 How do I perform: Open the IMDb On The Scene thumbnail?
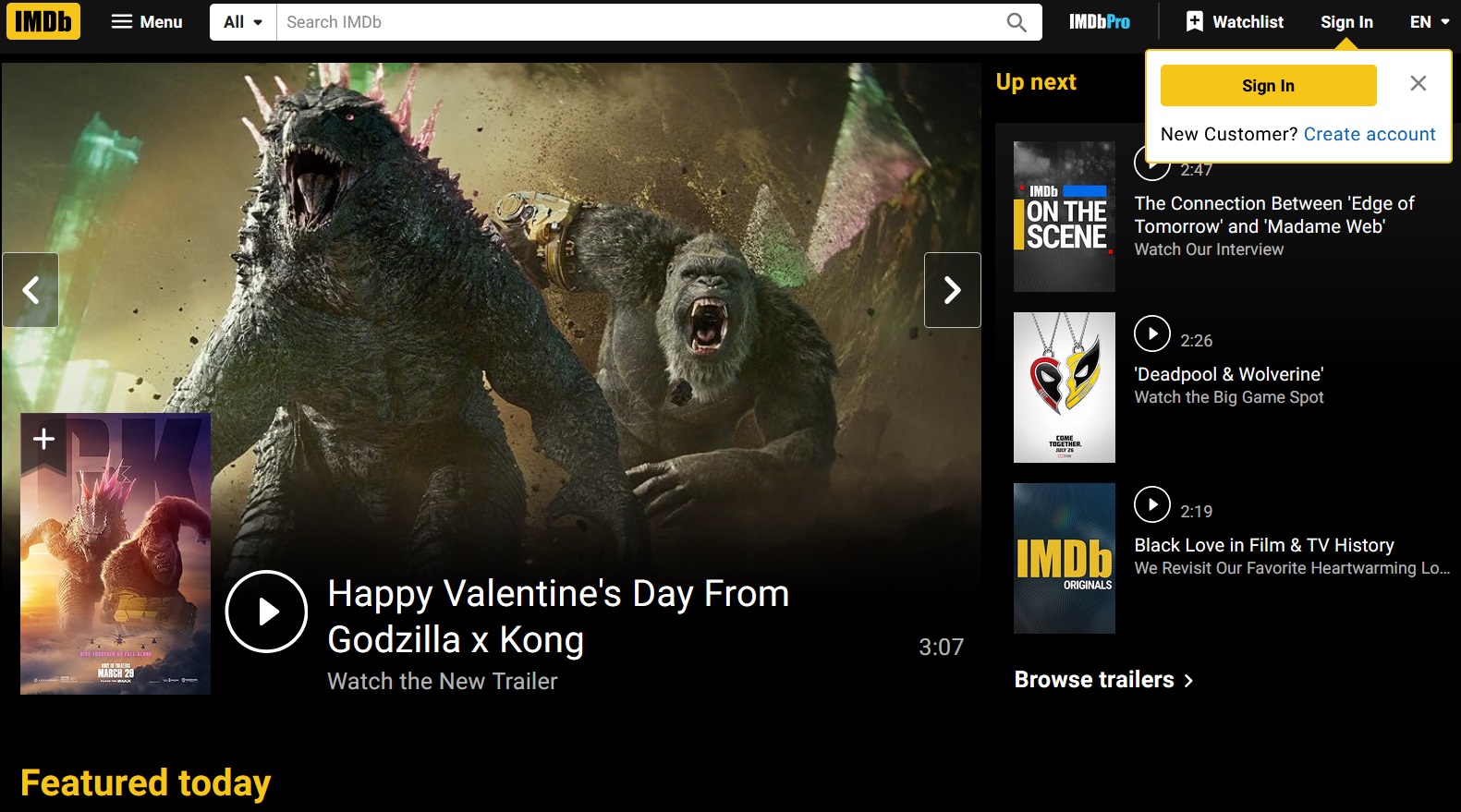pos(1064,217)
